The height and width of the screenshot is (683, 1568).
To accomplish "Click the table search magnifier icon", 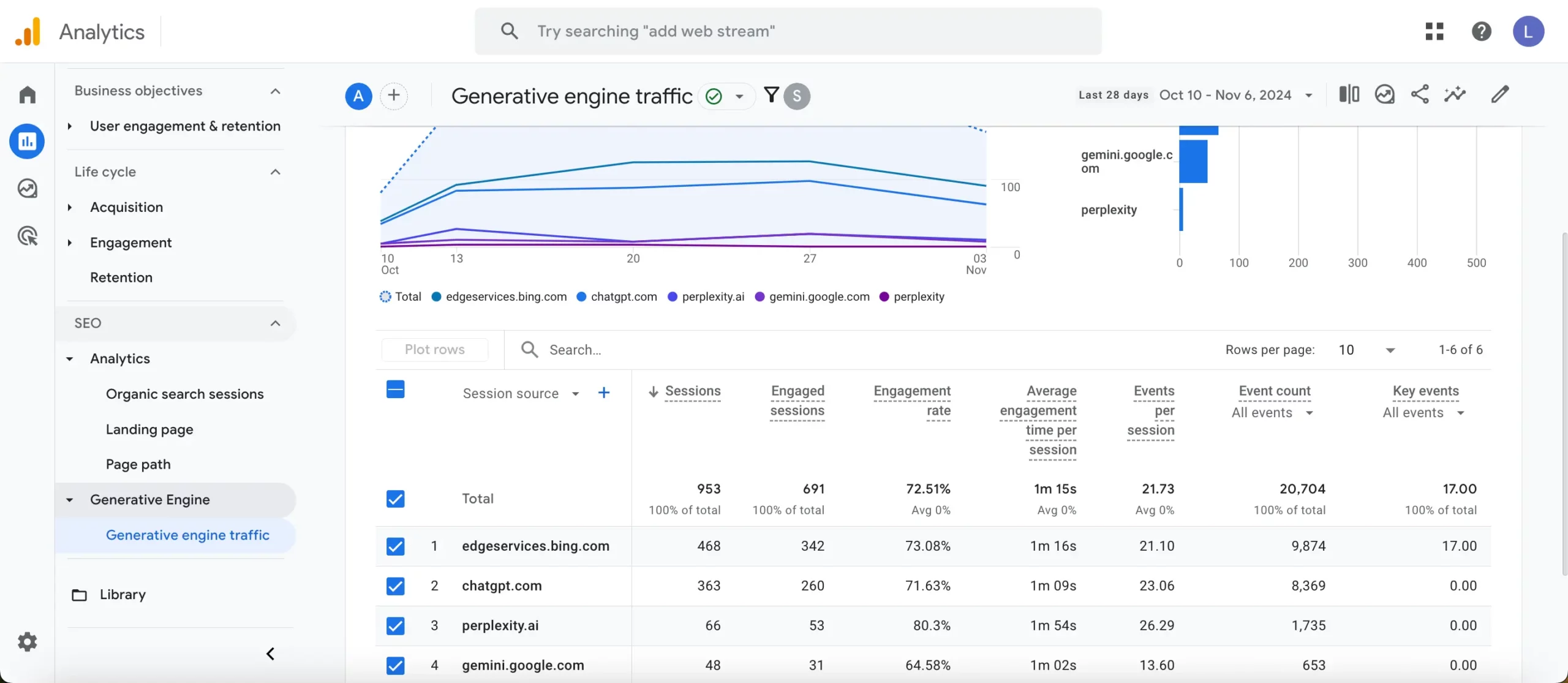I will coord(529,350).
